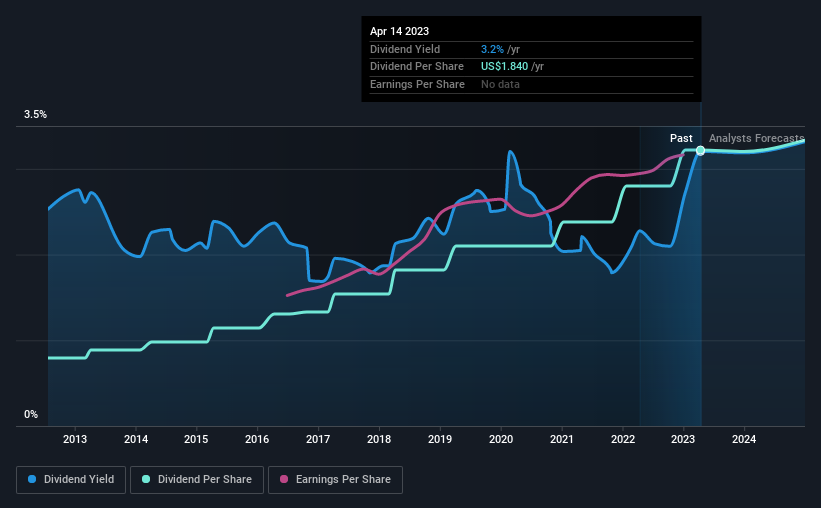Image resolution: width=821 pixels, height=508 pixels.
Task: Click the 0% y-axis label
Action: tap(31, 414)
